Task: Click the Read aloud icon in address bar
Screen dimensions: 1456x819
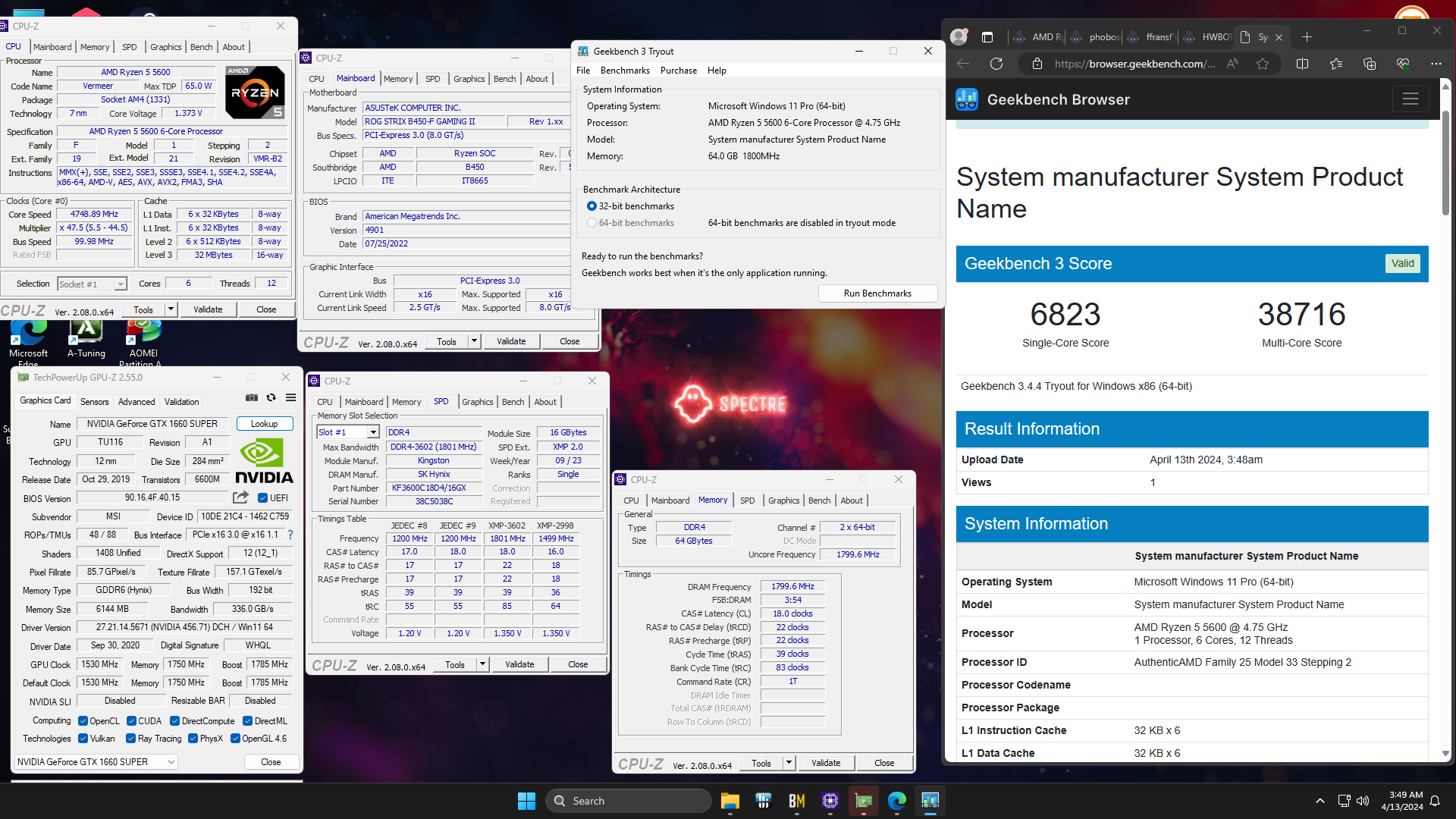Action: [1232, 64]
